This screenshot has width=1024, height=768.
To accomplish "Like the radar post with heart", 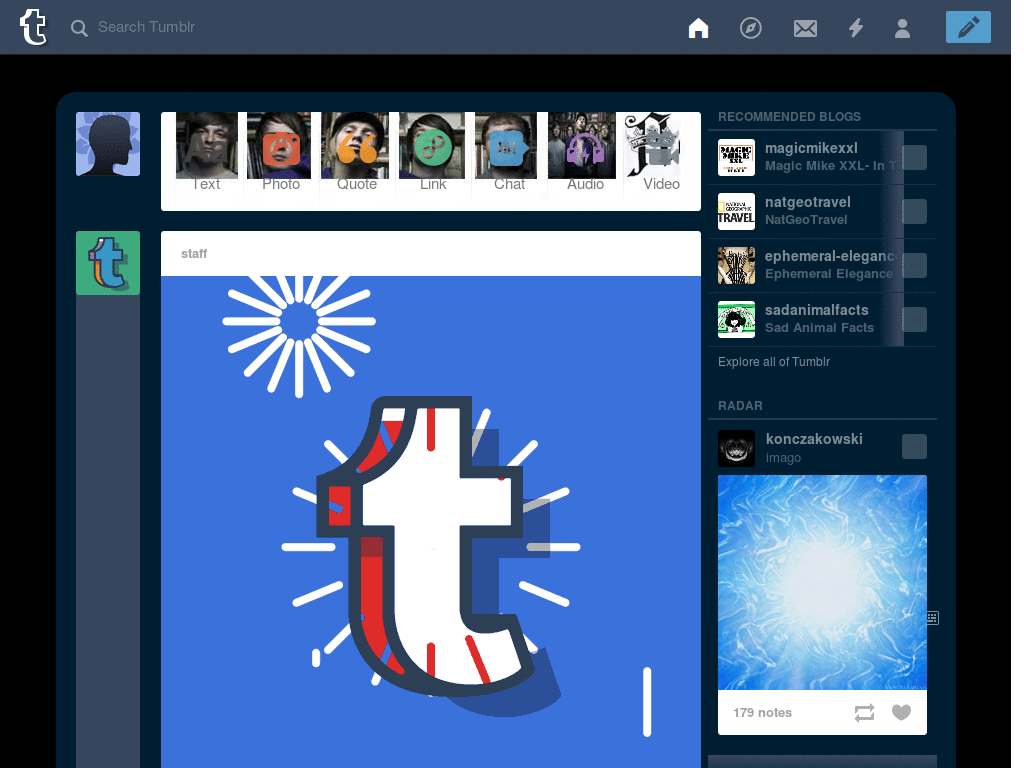I will [901, 712].
